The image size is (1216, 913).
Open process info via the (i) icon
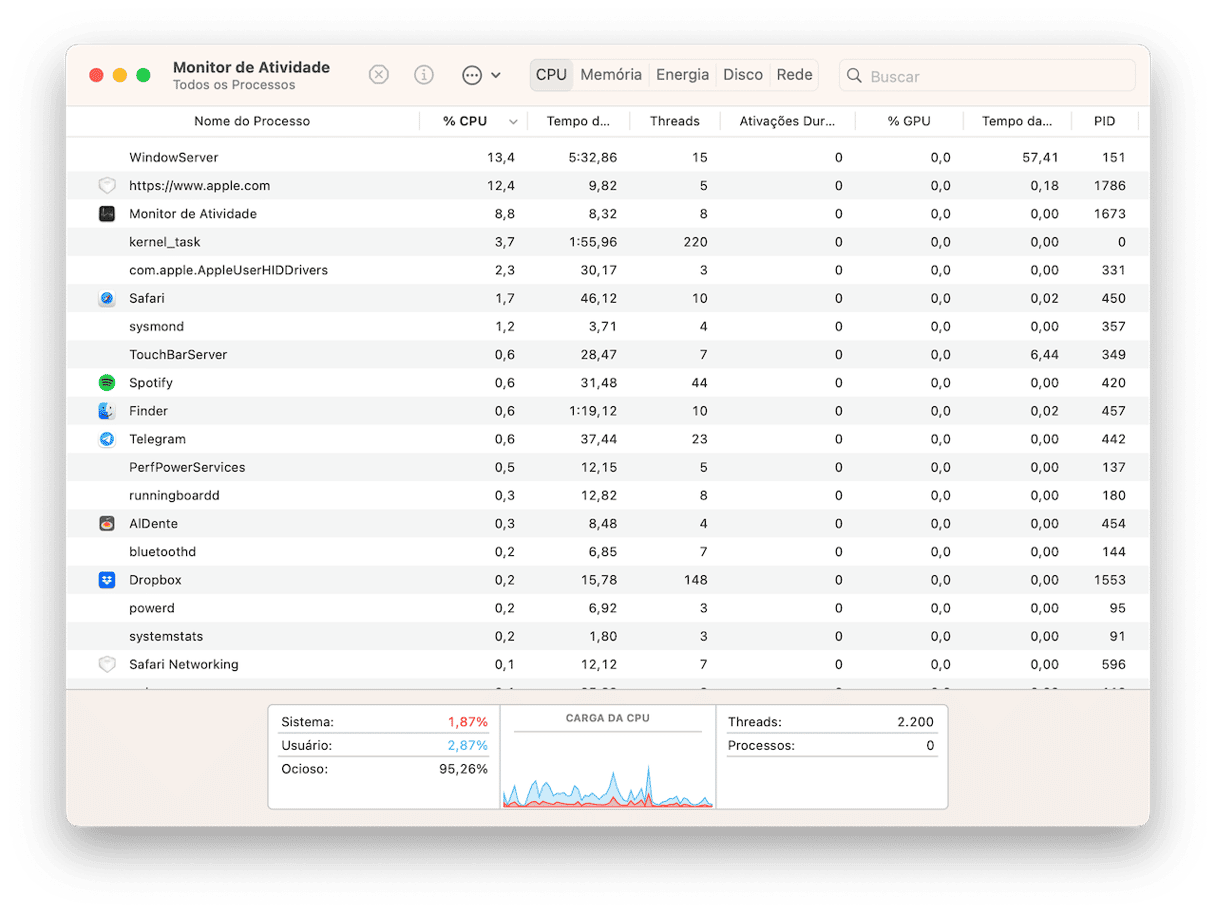point(424,75)
